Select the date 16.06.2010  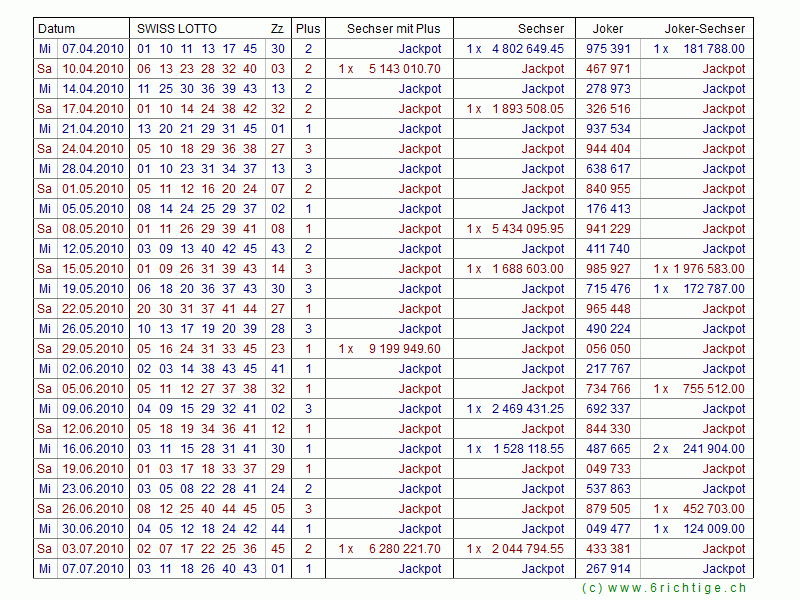click(93, 449)
